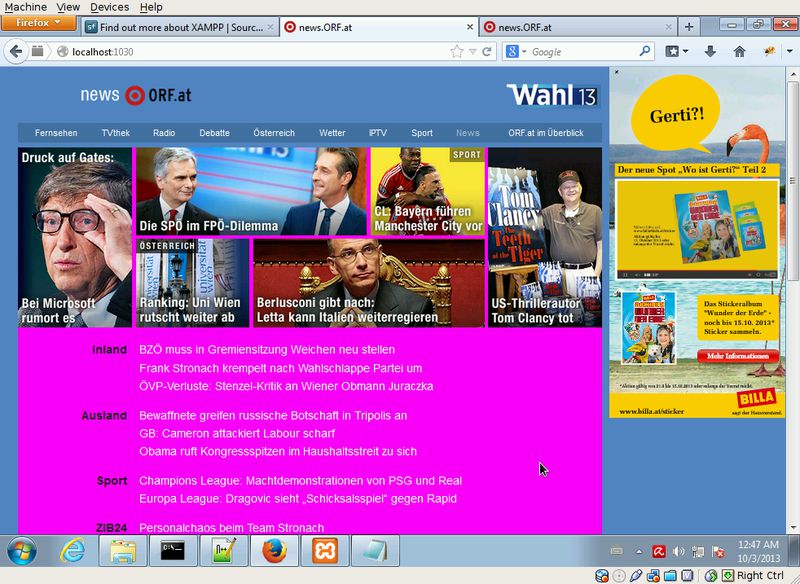Open the Obama Kongressspitzen headline link
Screen dimensions: 800x584
(x=278, y=451)
